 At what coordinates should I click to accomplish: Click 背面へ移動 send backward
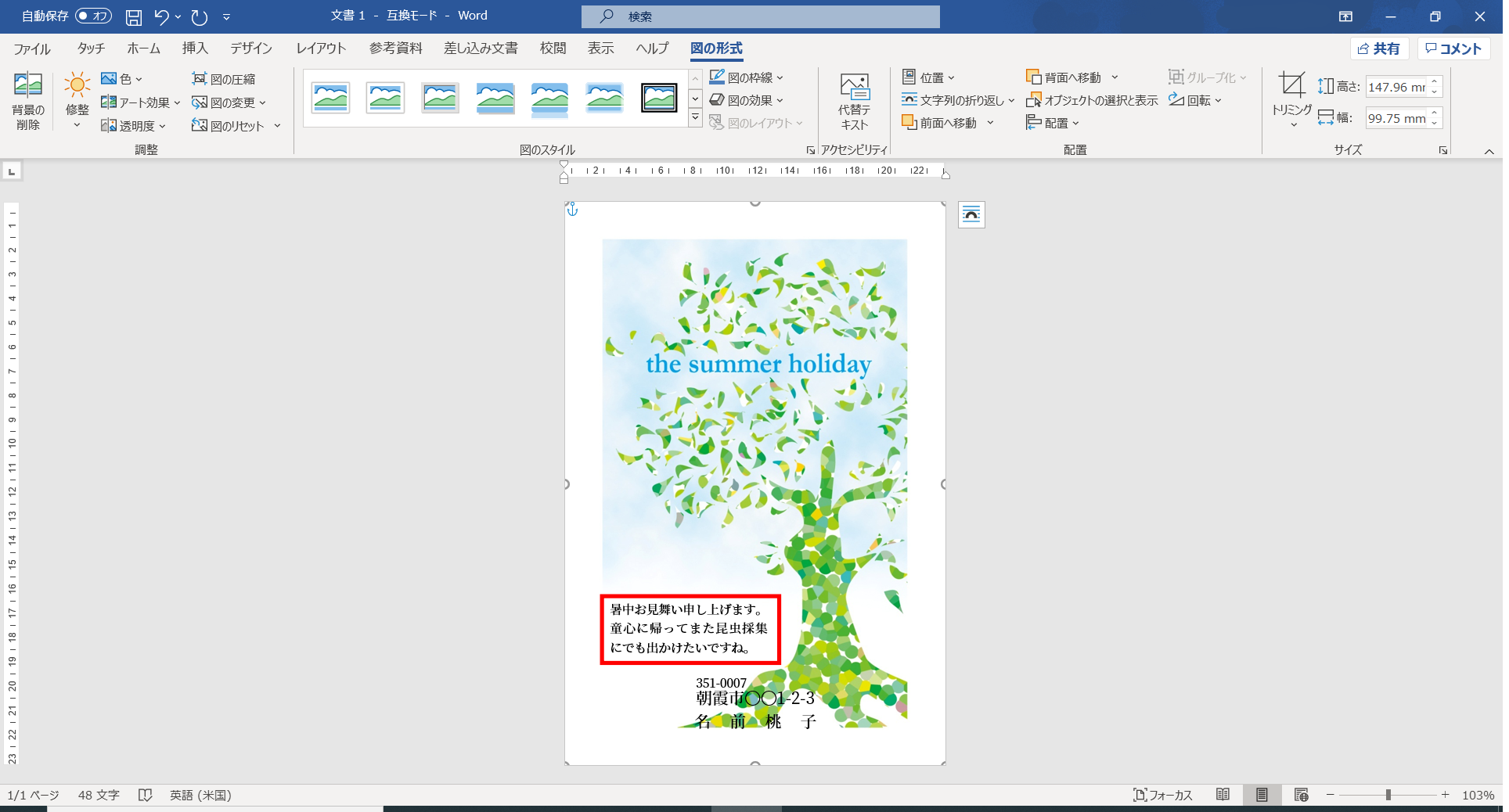[x=1064, y=77]
